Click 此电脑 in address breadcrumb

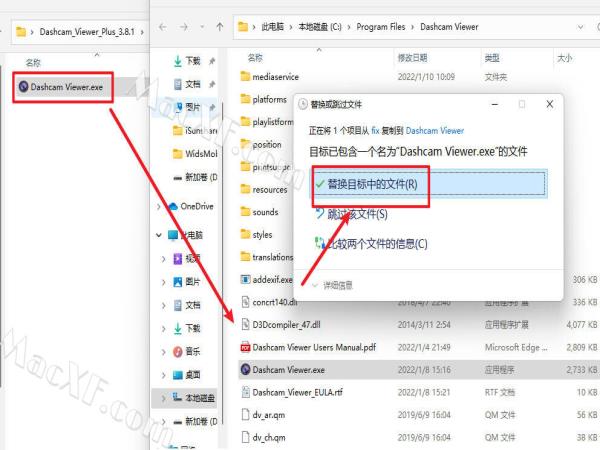pyautogui.click(x=272, y=27)
